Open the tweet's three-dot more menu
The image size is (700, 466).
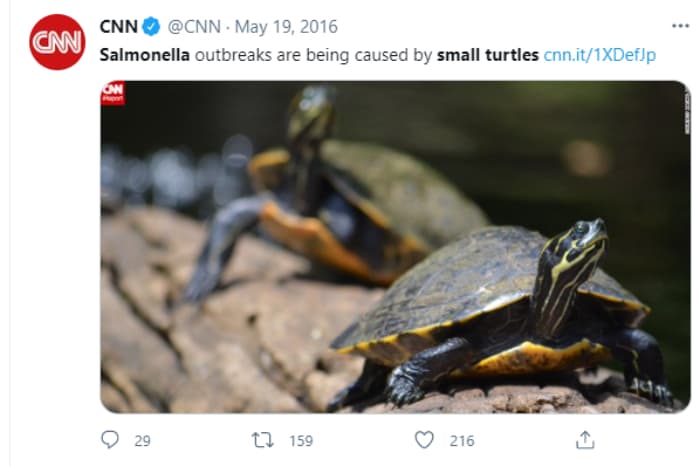coord(680,25)
